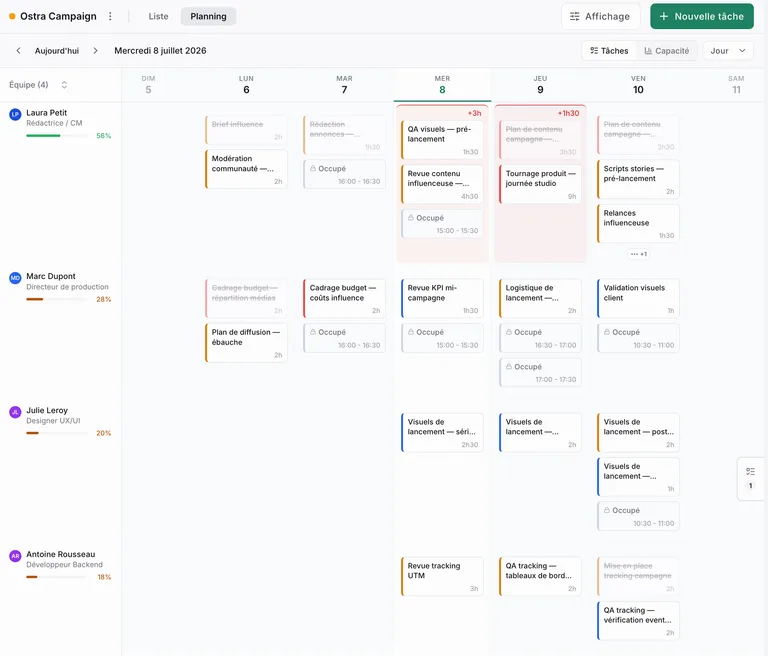The height and width of the screenshot is (656, 768).
Task: Open Julie's Wednesday Visuels de lancement séri card
Action: (x=442, y=433)
